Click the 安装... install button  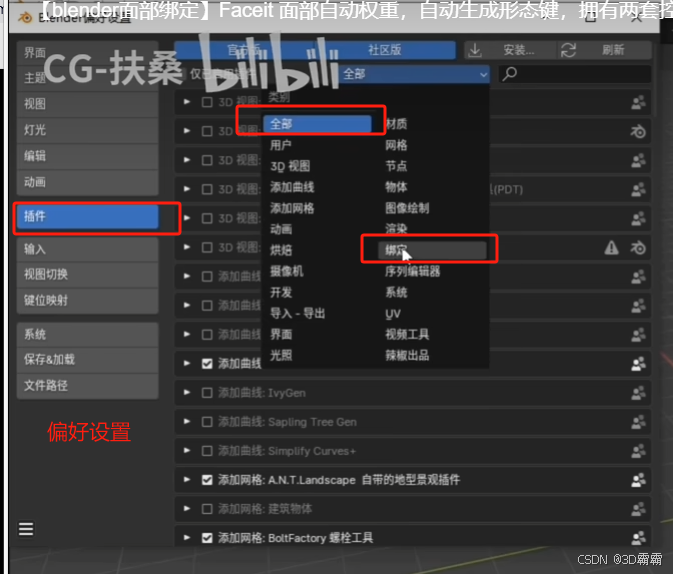[x=510, y=50]
